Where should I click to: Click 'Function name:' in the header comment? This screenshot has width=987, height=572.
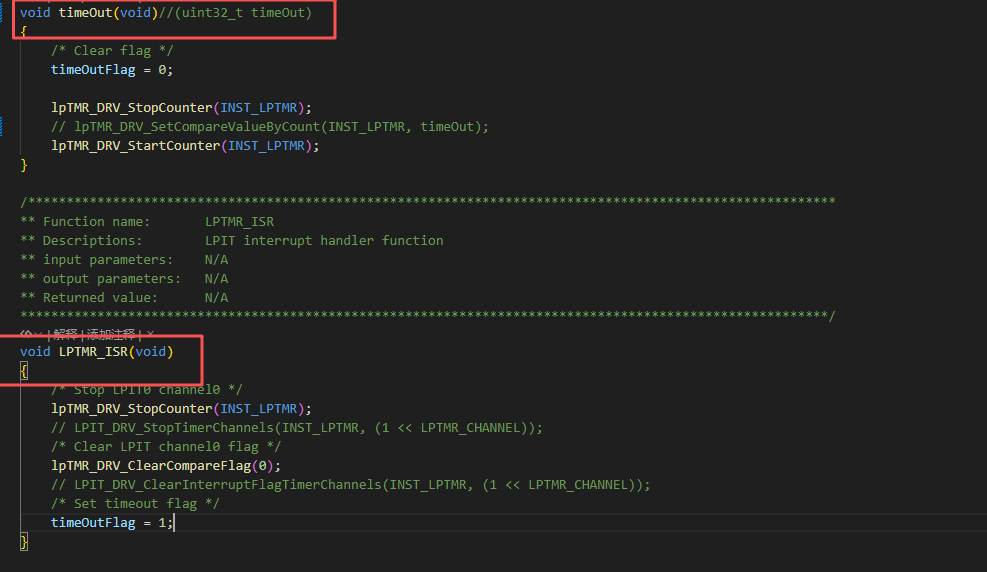96,222
